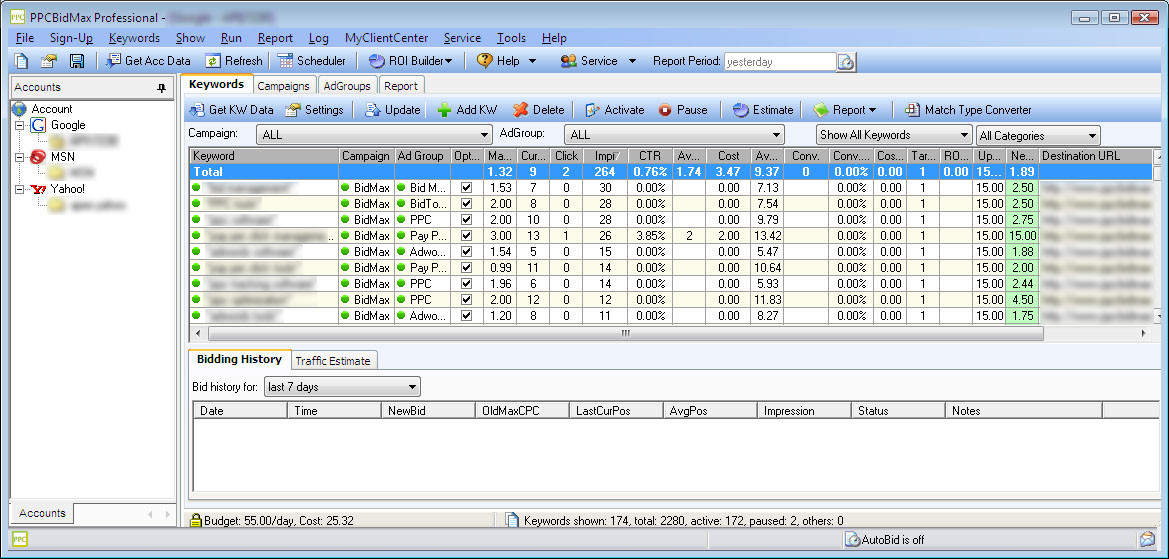The width and height of the screenshot is (1169, 559).
Task: Click the Estimate button
Action: pyautogui.click(x=763, y=110)
